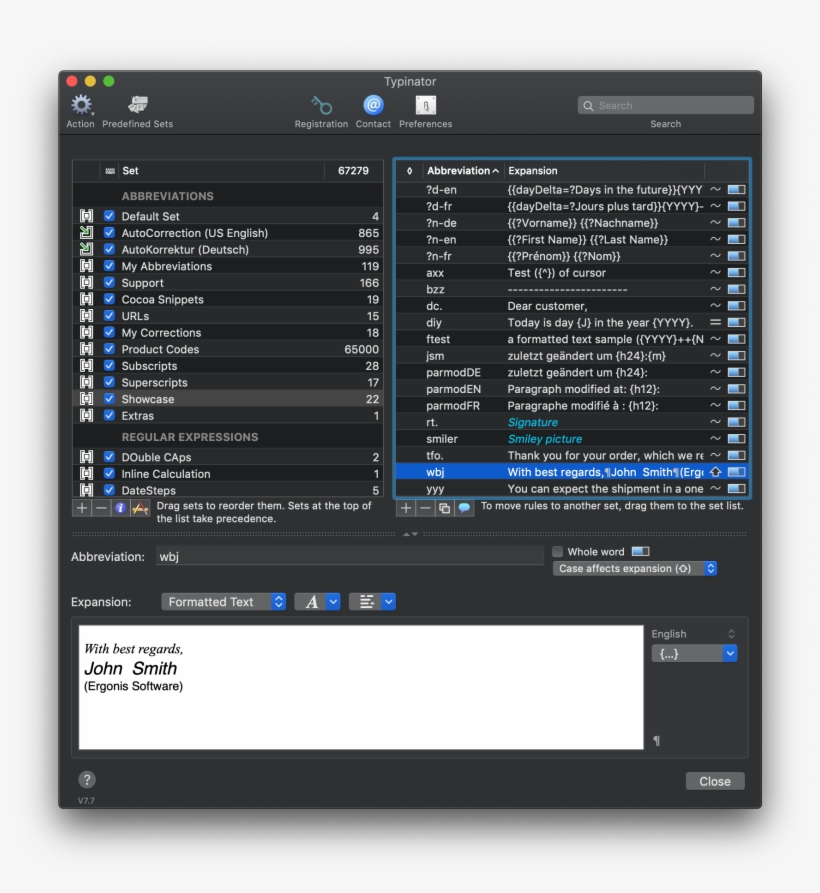The image size is (820, 893).
Task: Open the font style A dropdown
Action: coord(317,601)
